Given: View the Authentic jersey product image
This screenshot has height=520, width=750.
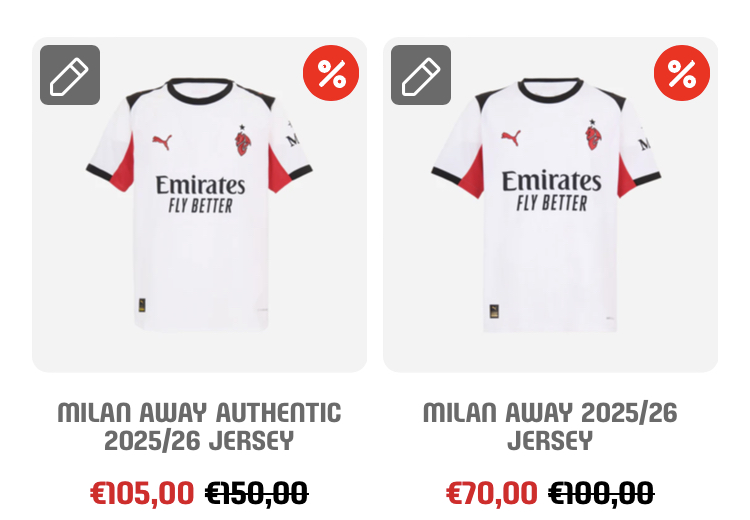Looking at the screenshot, I should point(199,205).
